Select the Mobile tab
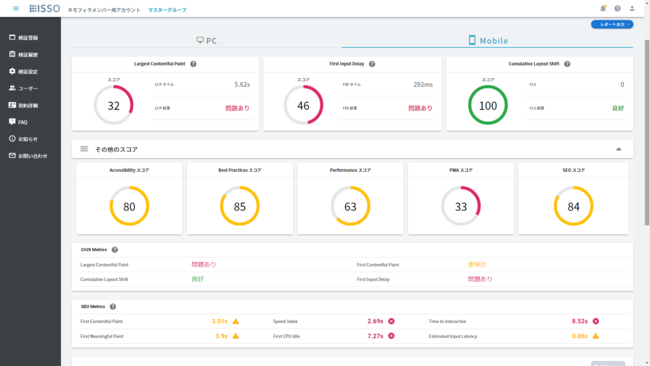The image size is (650, 366). tap(488, 40)
